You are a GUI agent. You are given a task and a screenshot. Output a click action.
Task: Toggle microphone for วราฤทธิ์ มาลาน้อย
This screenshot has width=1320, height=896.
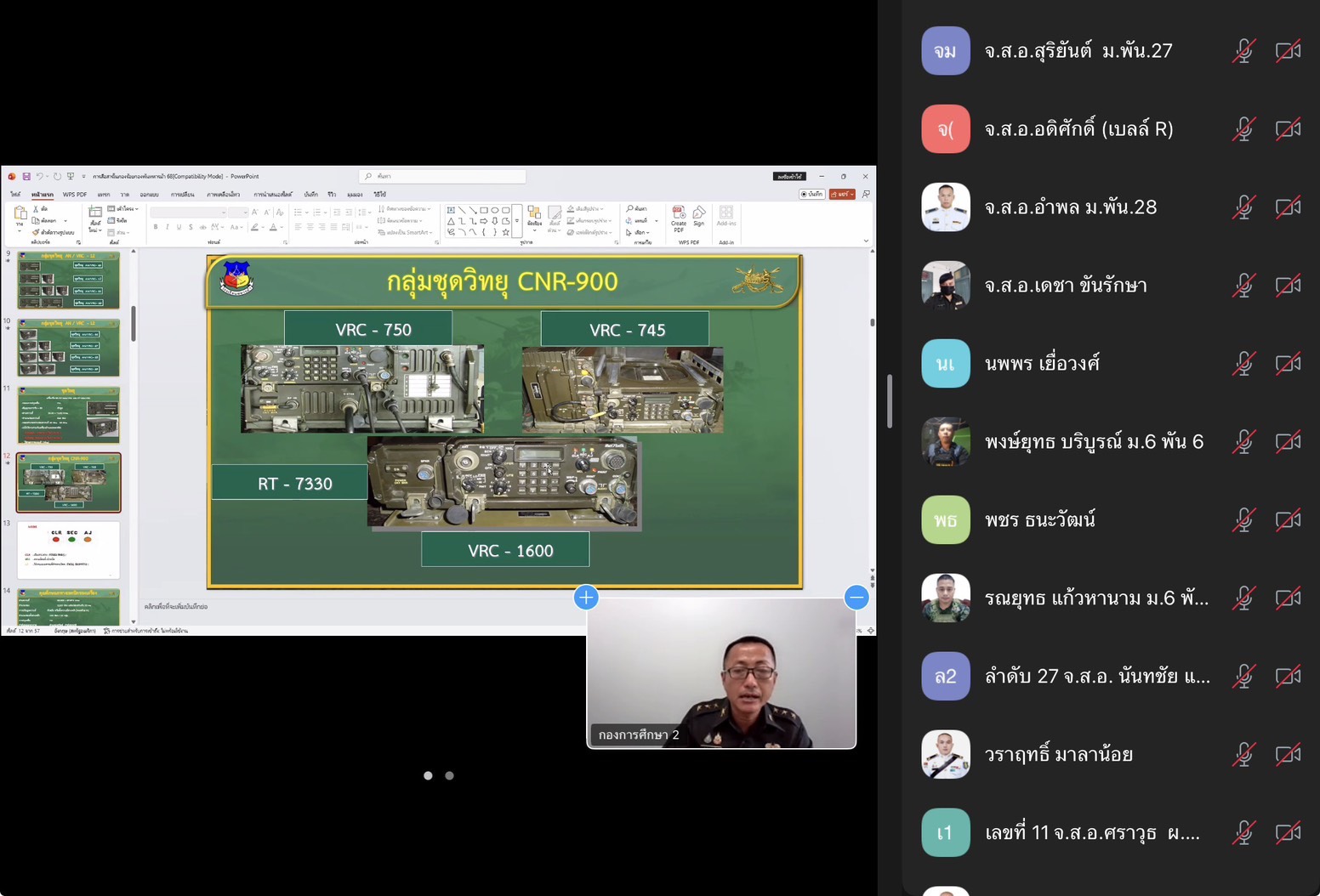(1243, 755)
